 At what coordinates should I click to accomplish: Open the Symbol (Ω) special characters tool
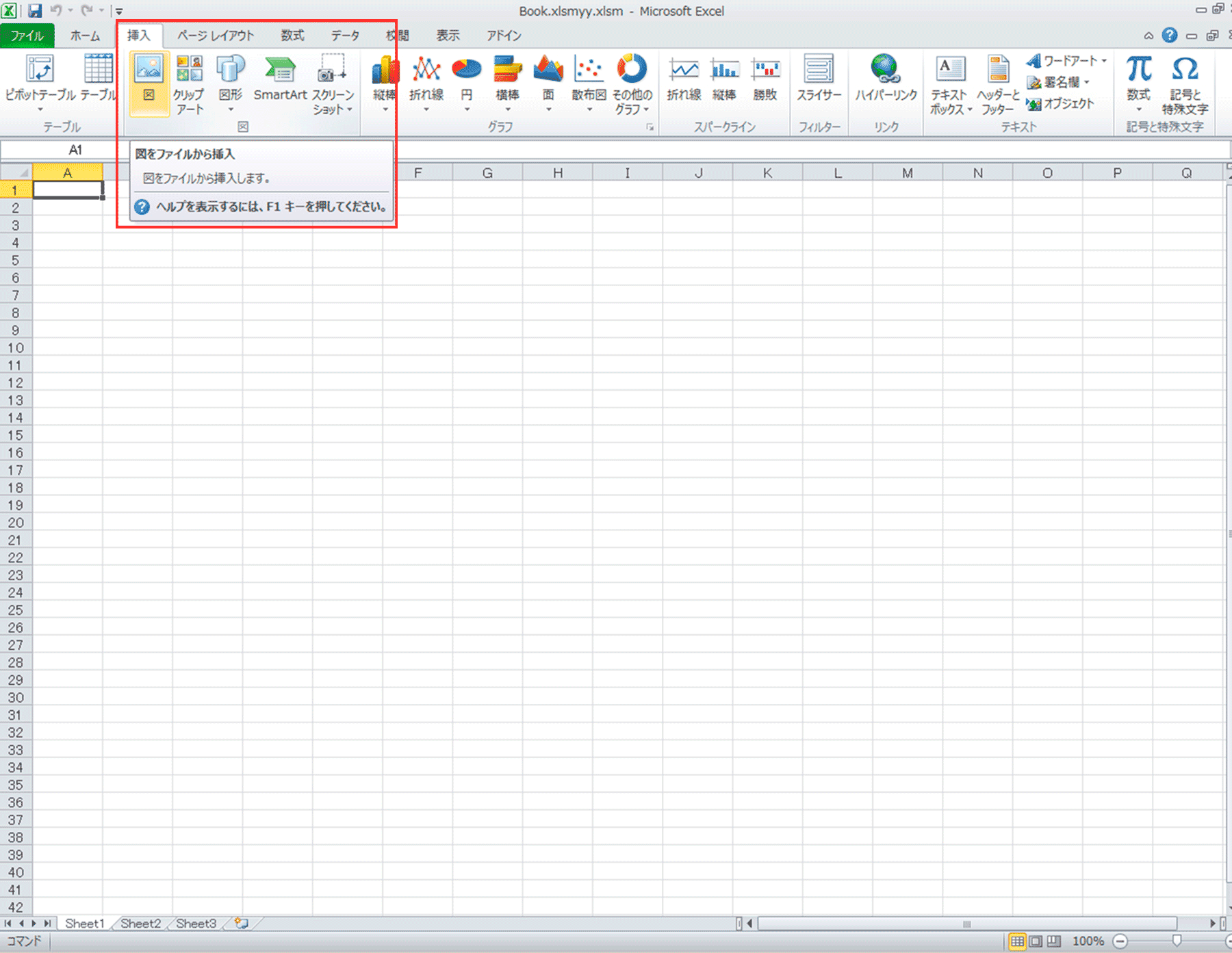(1185, 82)
